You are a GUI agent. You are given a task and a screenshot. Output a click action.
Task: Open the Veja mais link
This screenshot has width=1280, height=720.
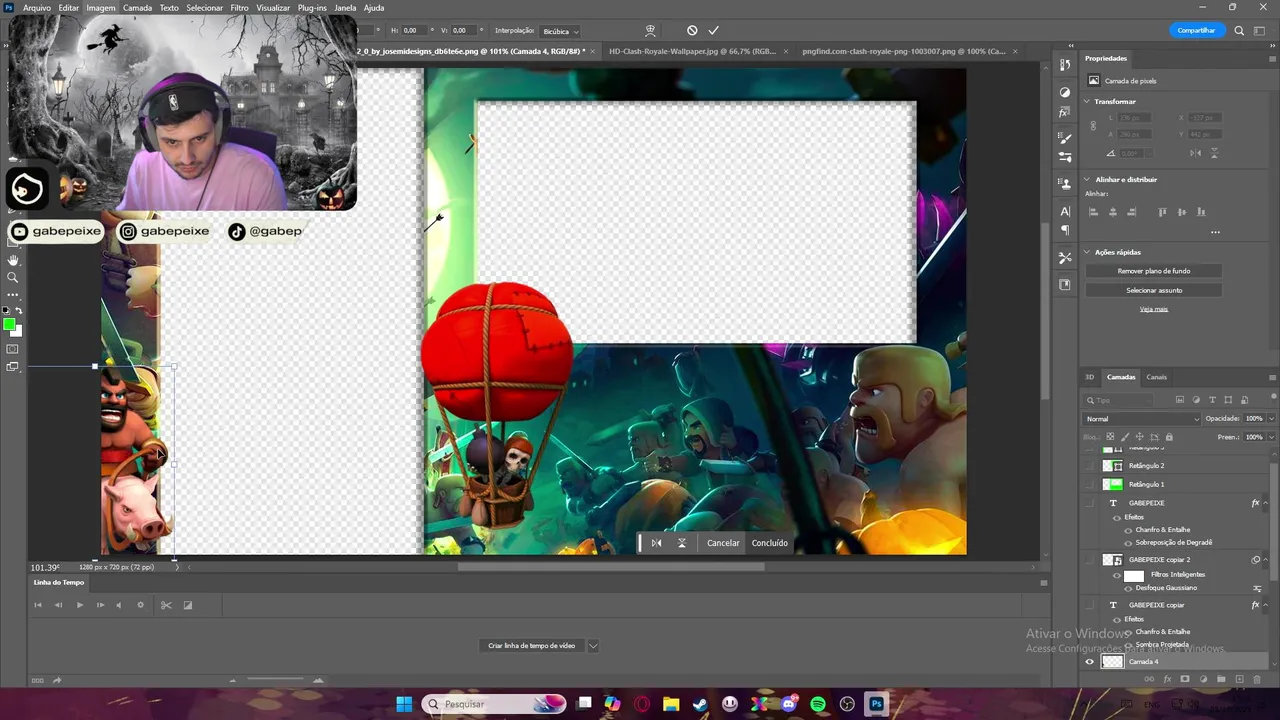pos(1154,309)
